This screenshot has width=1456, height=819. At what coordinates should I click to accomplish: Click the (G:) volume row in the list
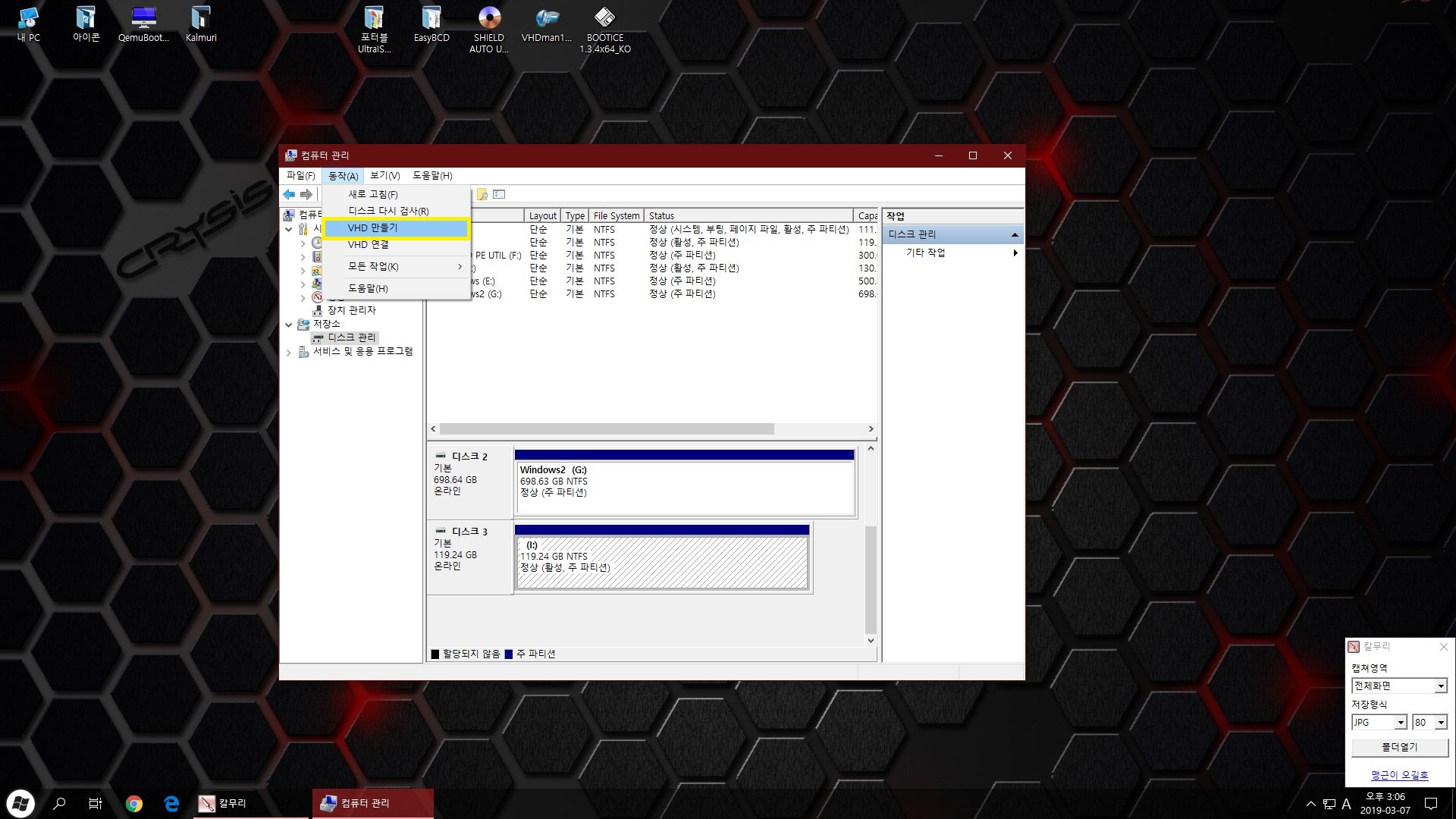(652, 293)
